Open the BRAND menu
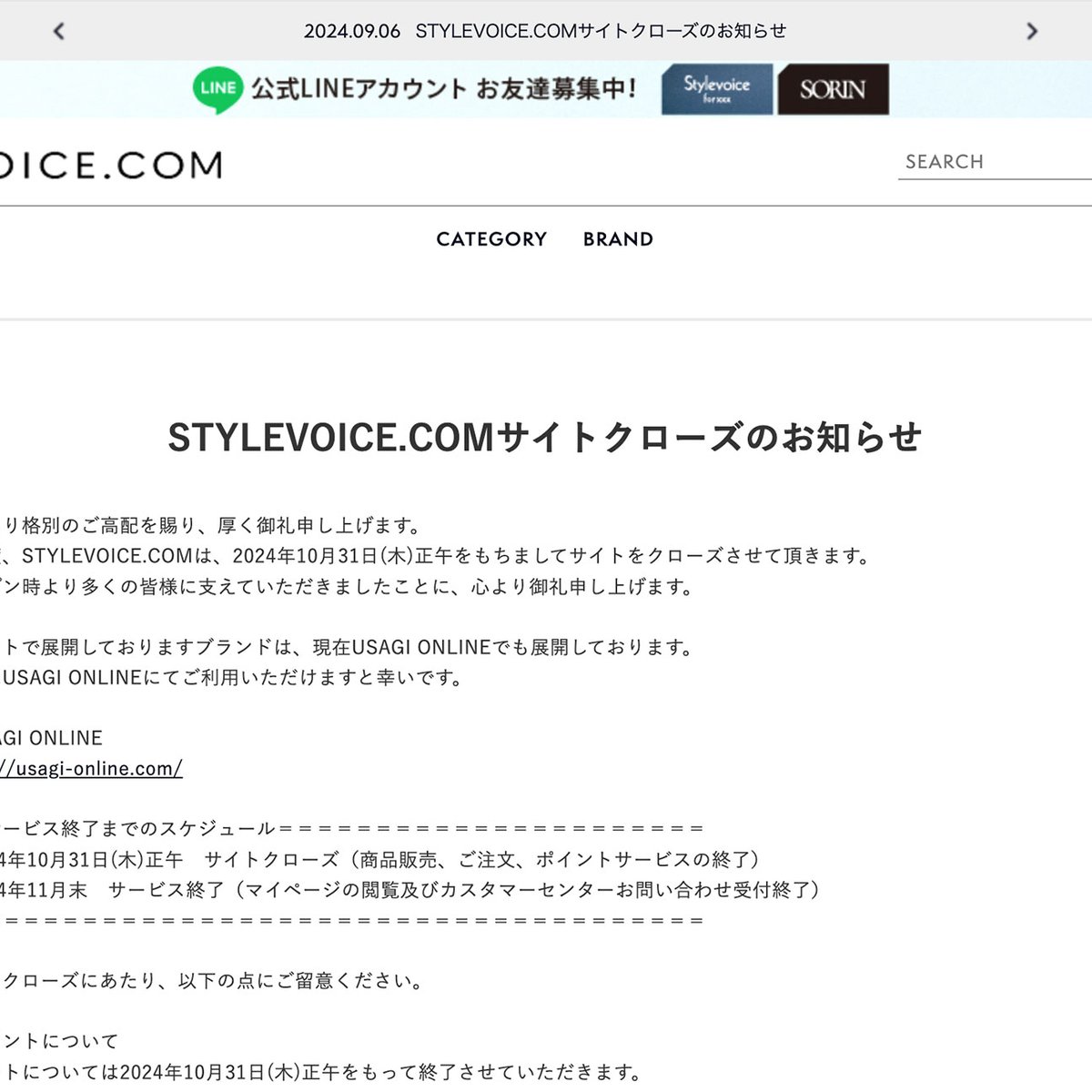 [619, 239]
